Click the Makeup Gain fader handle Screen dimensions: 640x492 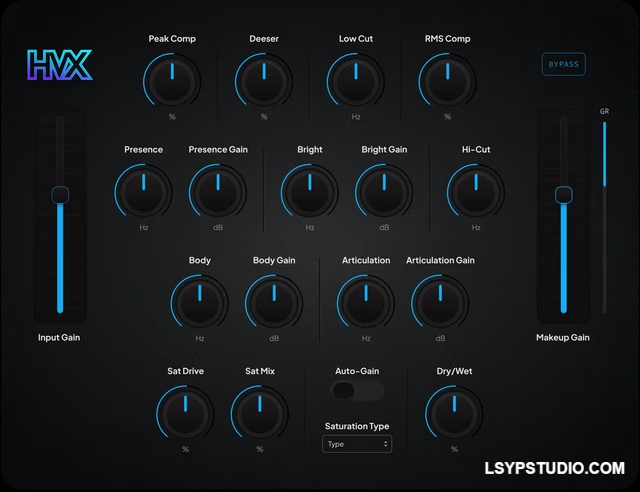pyautogui.click(x=564, y=195)
